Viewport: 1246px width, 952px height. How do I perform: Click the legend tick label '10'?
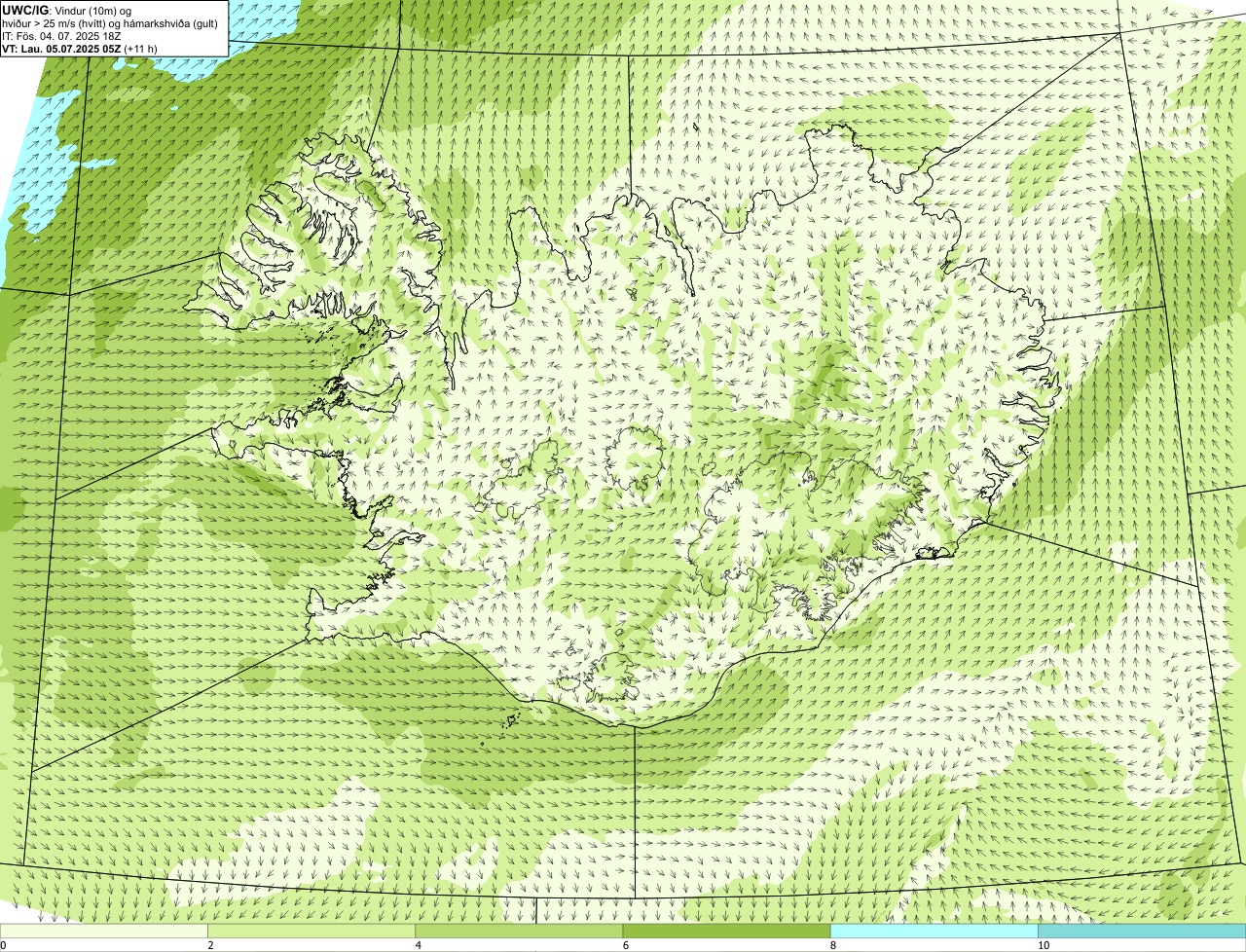(x=1044, y=945)
